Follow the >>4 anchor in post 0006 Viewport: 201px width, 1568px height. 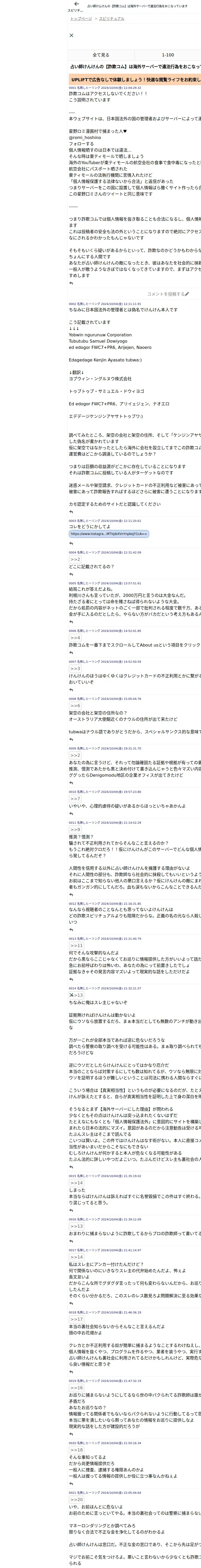pyautogui.click(x=75, y=637)
